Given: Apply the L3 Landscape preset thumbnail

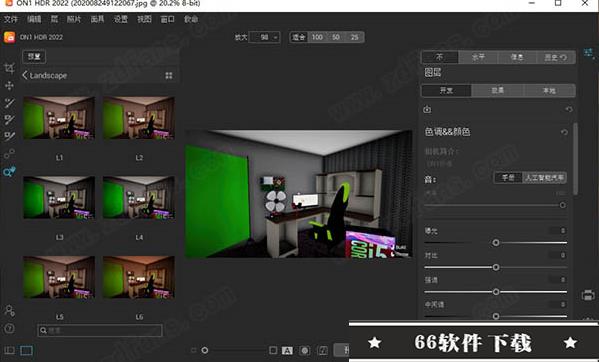Looking at the screenshot, I should [x=59, y=197].
